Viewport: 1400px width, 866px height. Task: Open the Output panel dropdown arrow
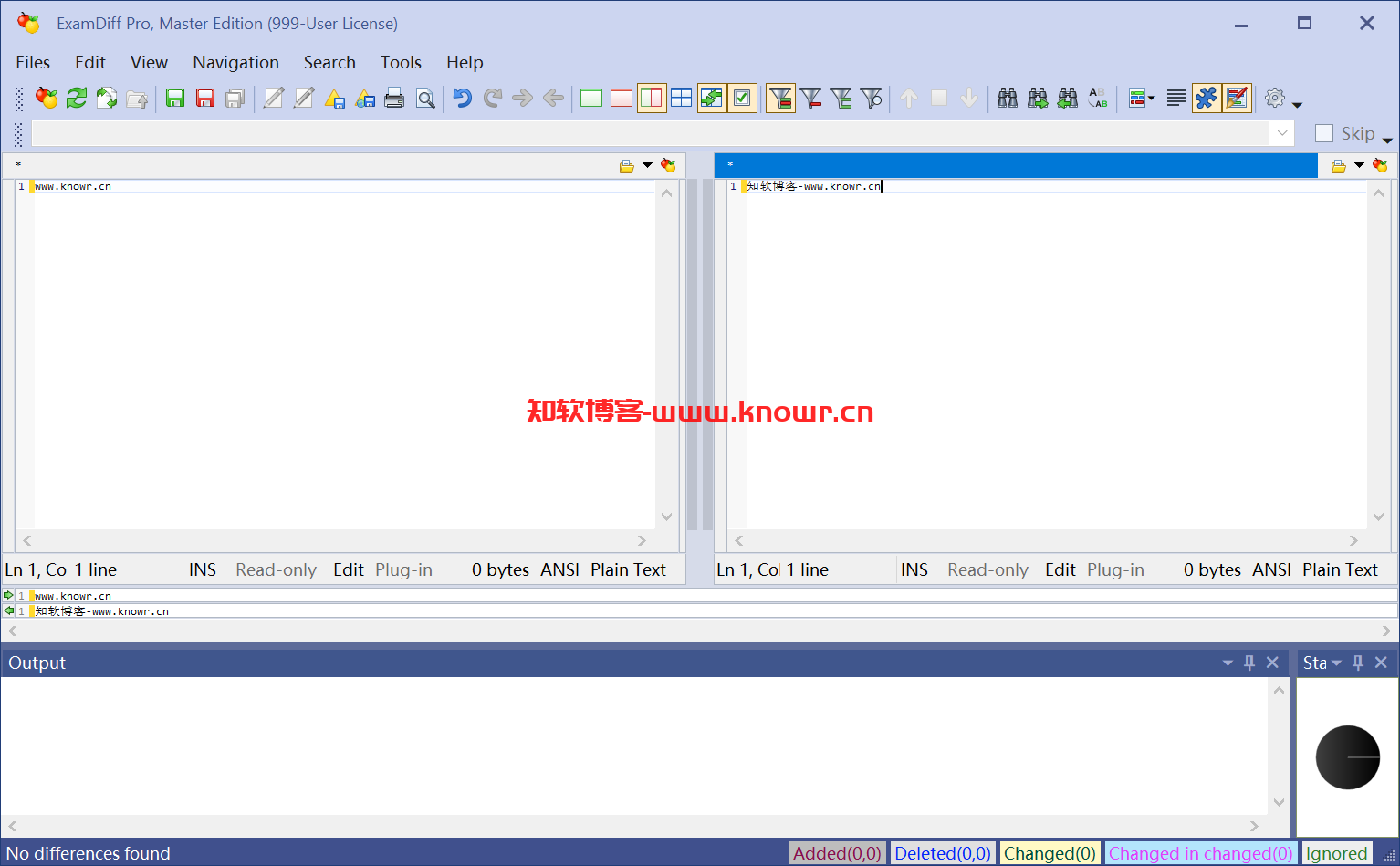pos(1228,663)
